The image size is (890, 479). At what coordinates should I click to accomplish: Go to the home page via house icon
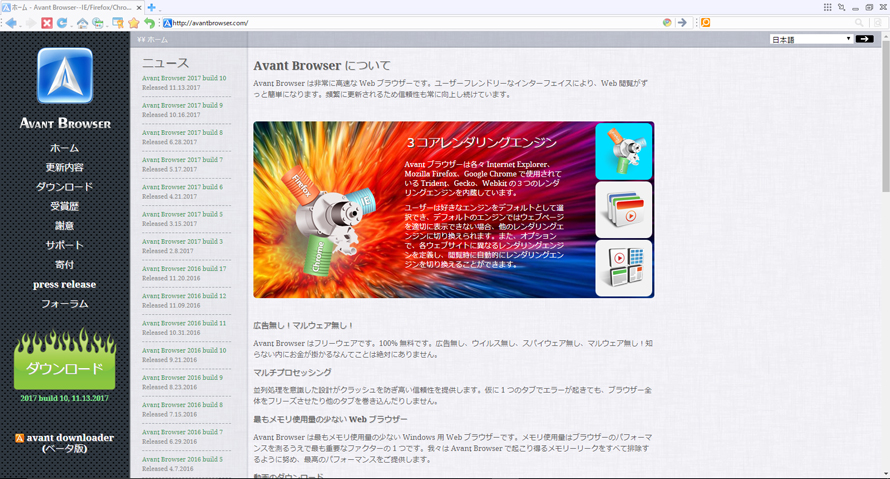pyautogui.click(x=82, y=23)
